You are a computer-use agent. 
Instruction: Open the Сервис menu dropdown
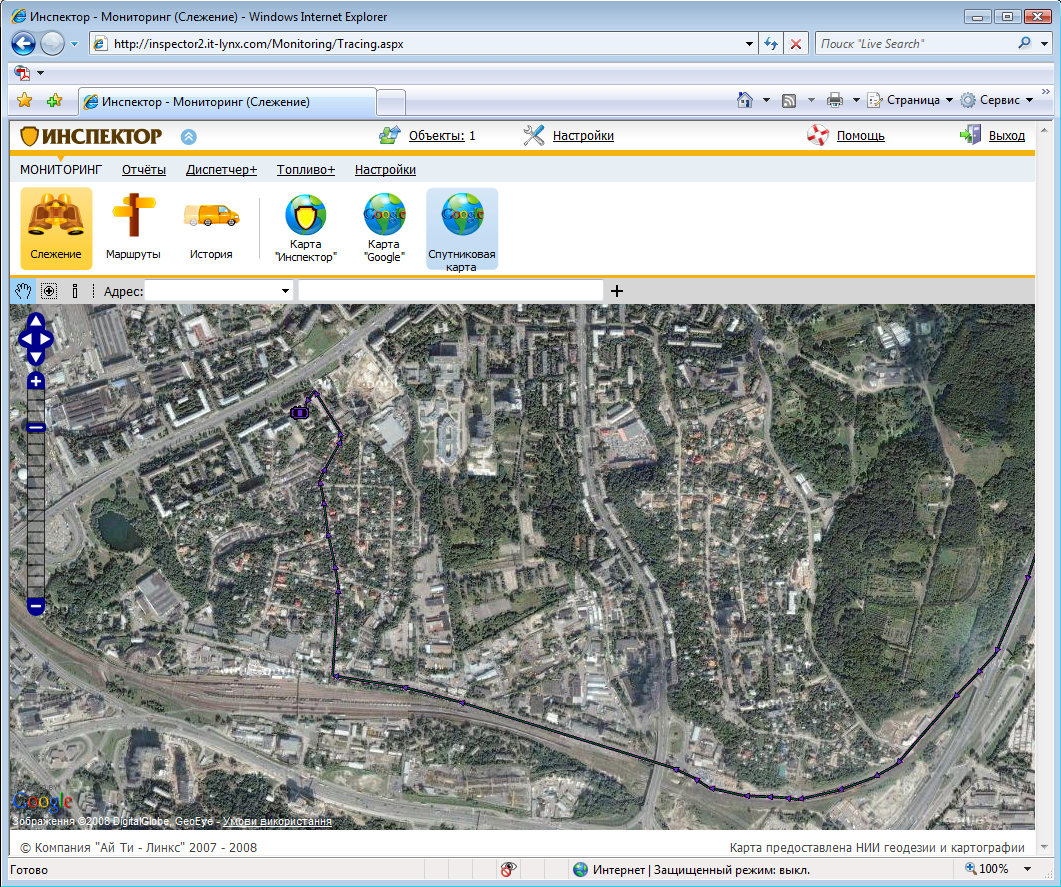tap(1030, 100)
